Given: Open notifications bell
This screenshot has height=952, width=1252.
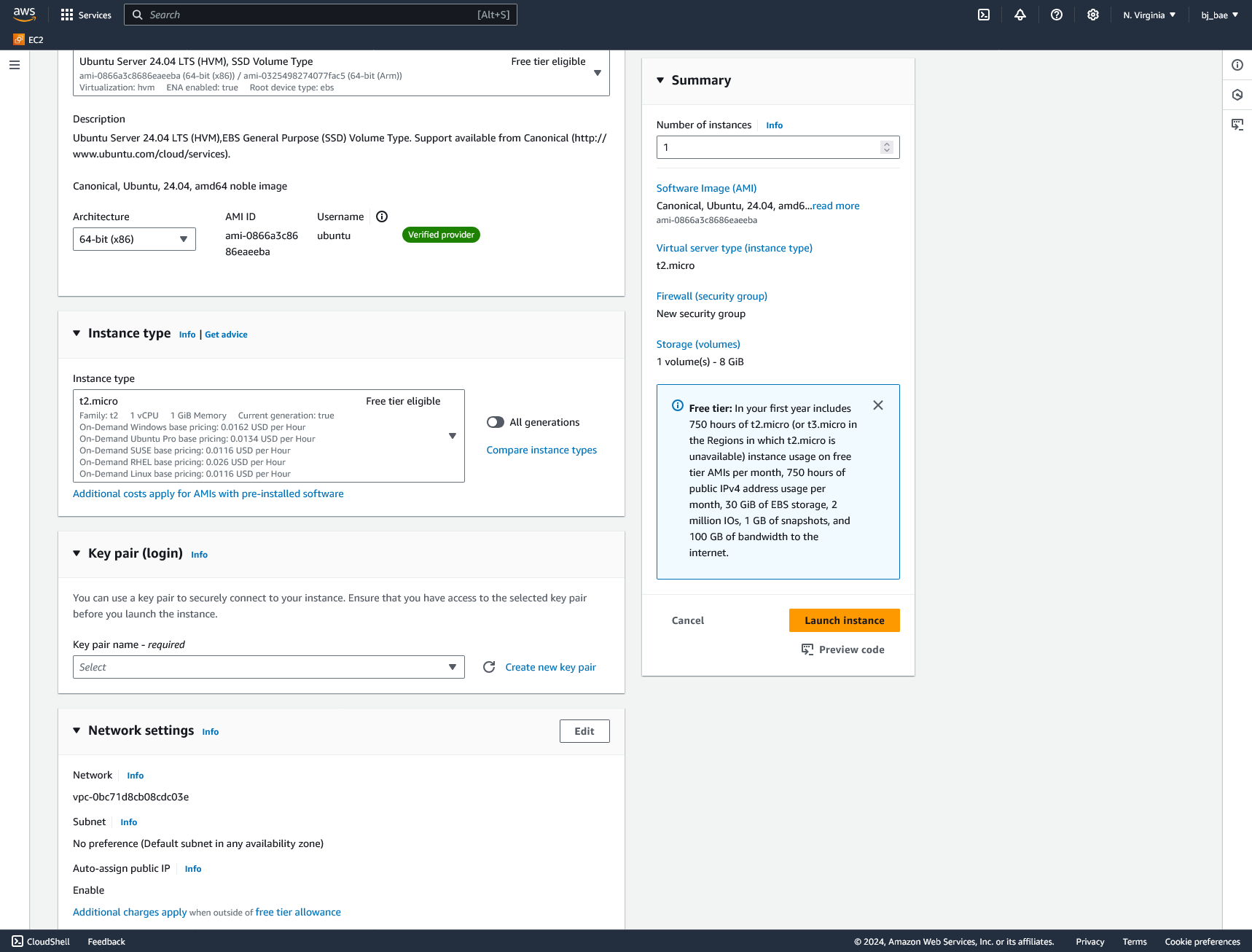Looking at the screenshot, I should [1020, 15].
